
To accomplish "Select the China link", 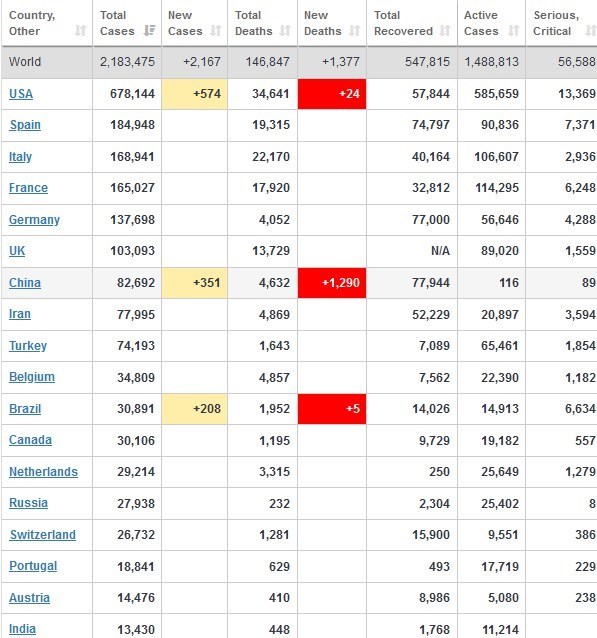I will (x=25, y=283).
